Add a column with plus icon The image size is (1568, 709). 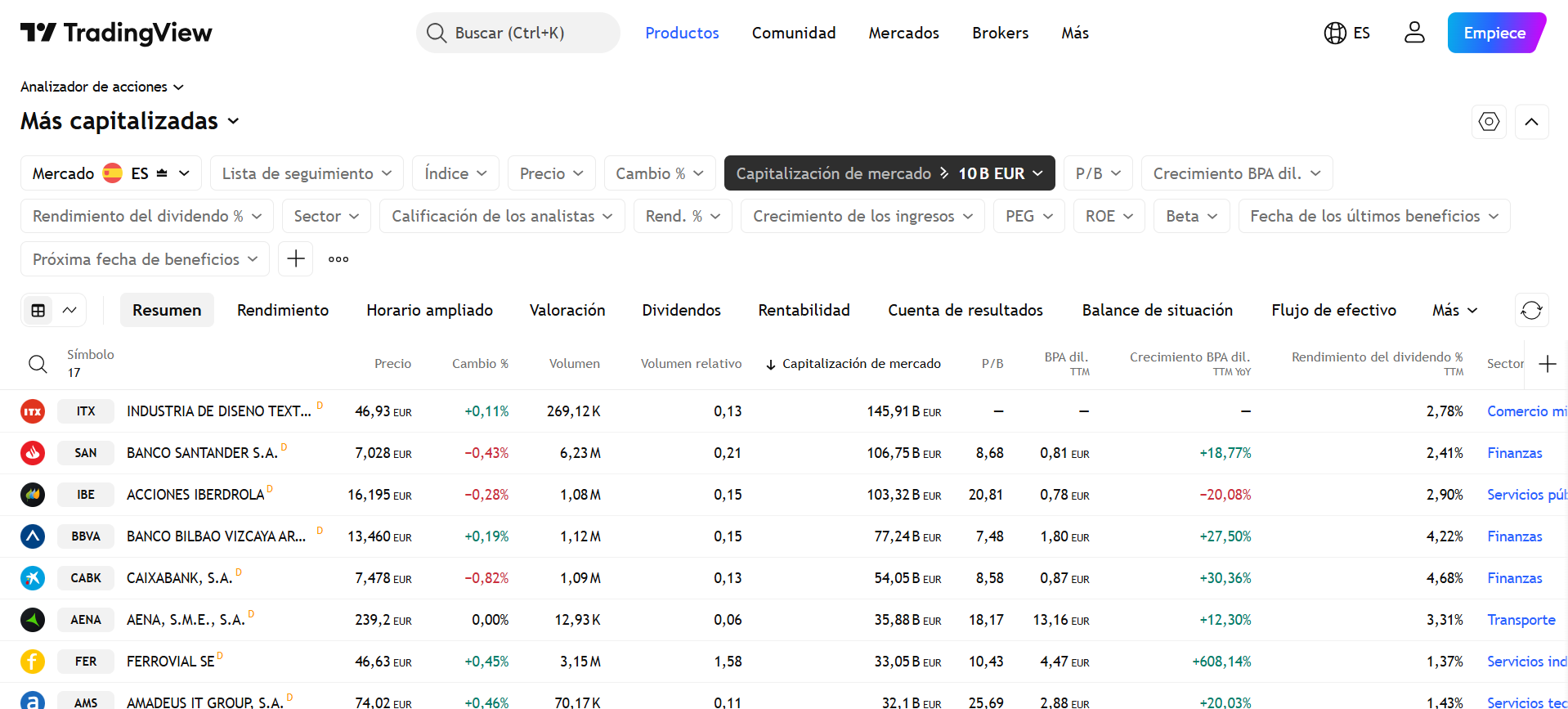[1547, 364]
